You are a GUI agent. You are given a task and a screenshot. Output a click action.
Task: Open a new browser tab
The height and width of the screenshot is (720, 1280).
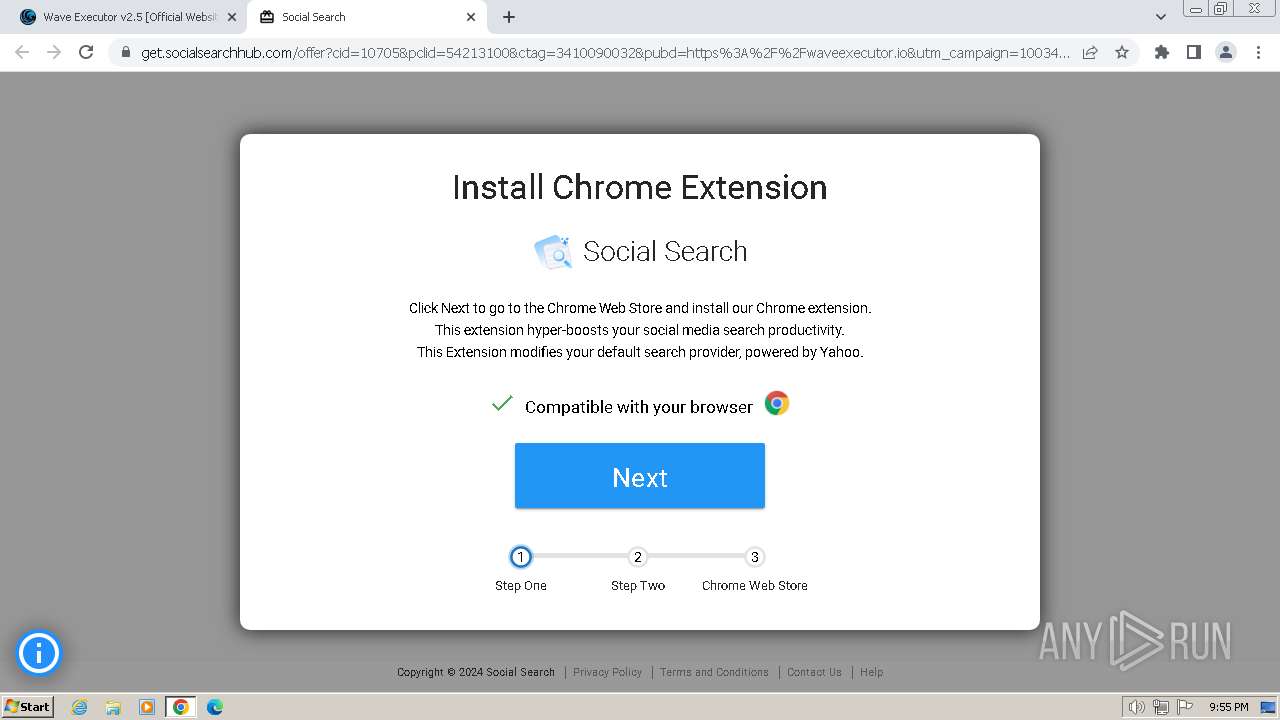pyautogui.click(x=509, y=17)
